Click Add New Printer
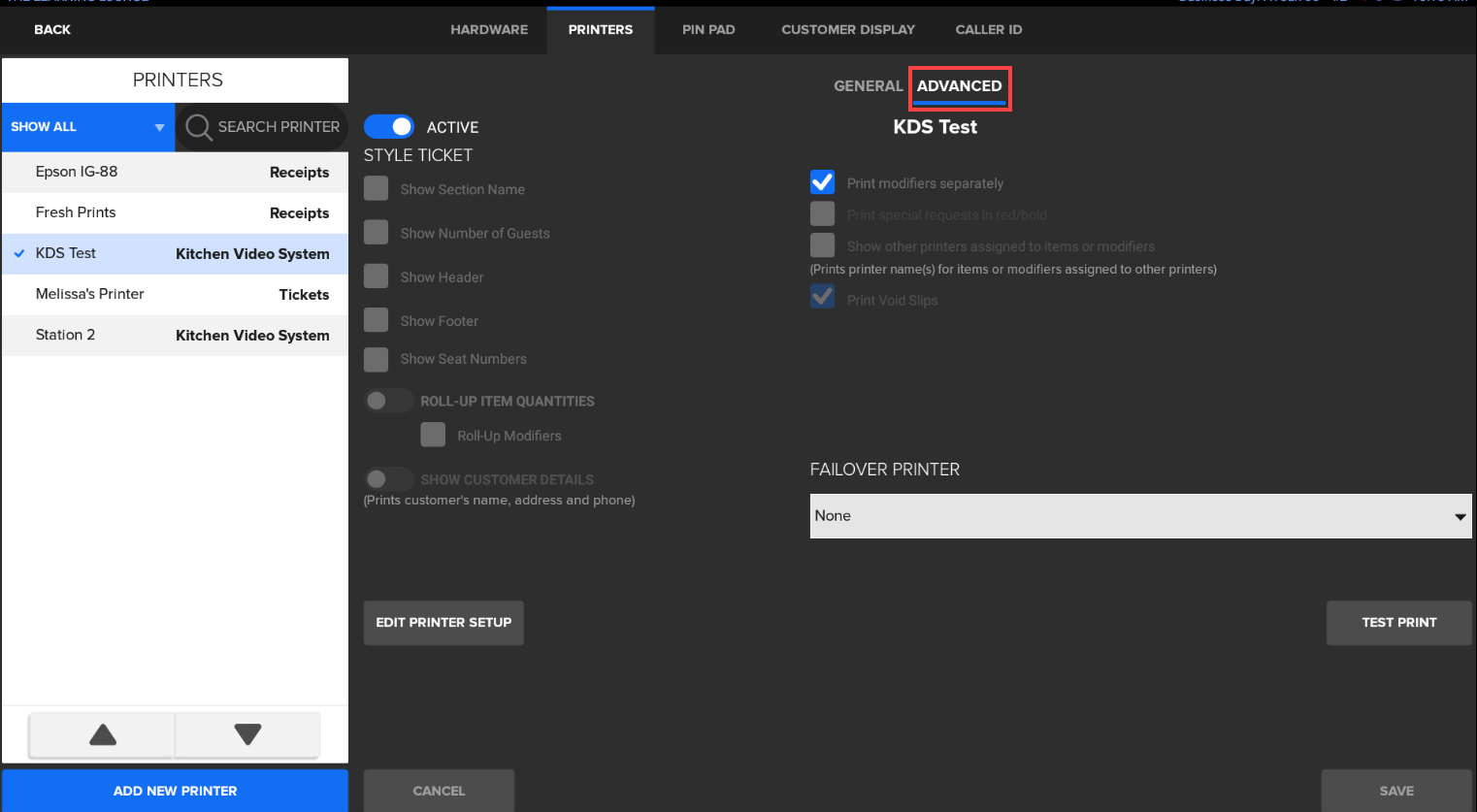This screenshot has height=812, width=1477. (175, 791)
